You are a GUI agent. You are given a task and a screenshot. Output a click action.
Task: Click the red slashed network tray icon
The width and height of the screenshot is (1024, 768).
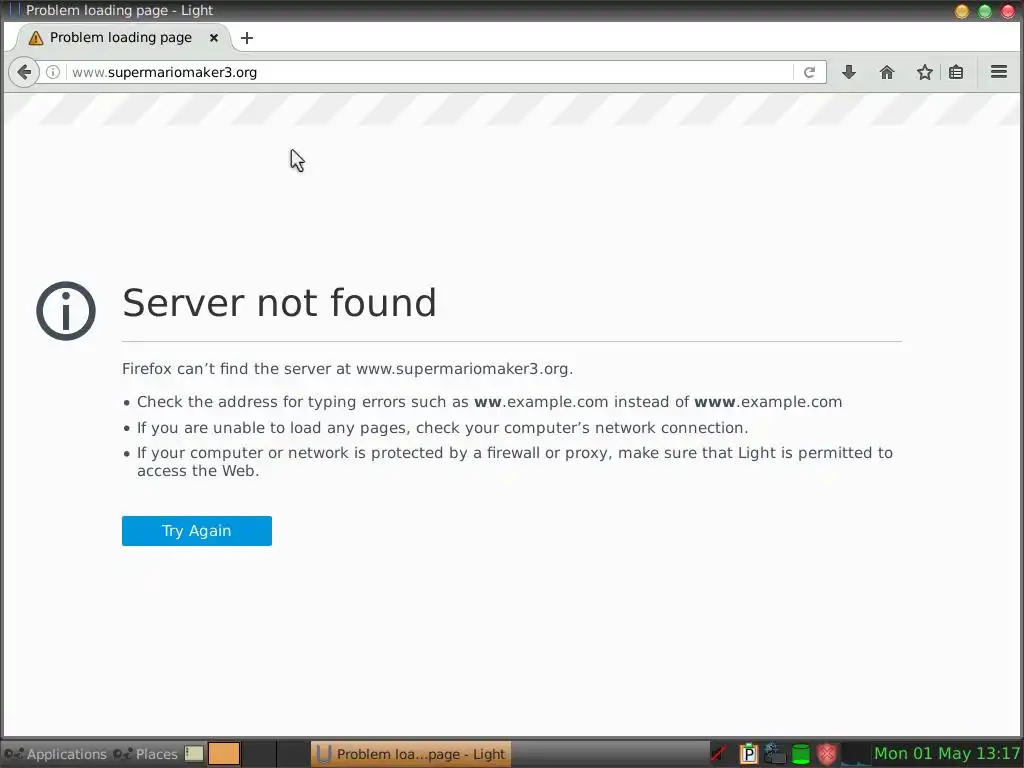click(720, 754)
